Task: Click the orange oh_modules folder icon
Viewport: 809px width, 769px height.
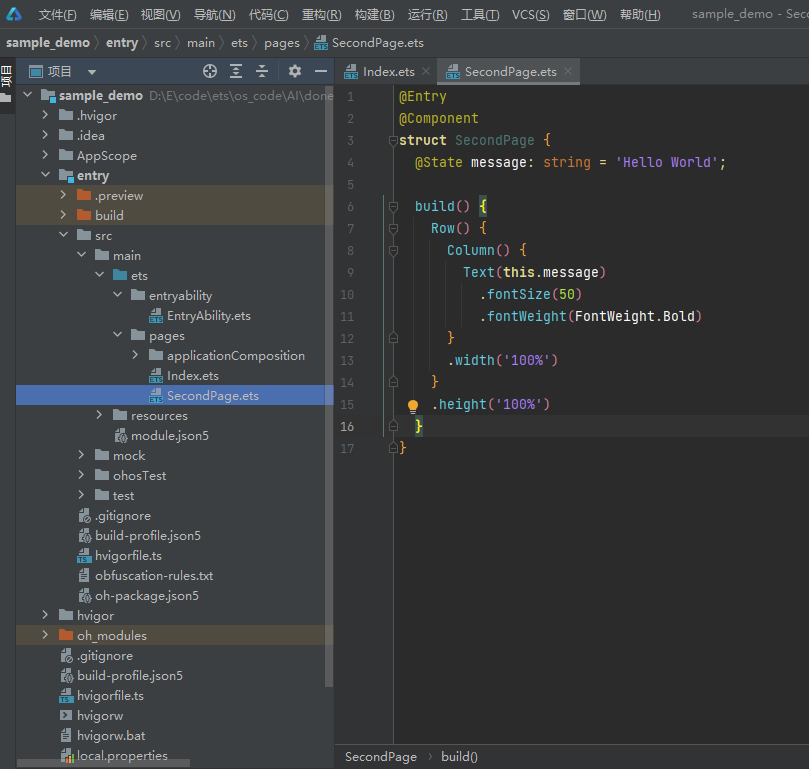Action: [66, 635]
